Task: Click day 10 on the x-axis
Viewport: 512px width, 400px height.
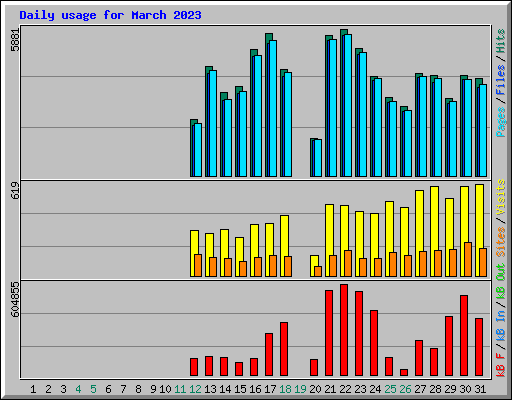Action: click(165, 389)
